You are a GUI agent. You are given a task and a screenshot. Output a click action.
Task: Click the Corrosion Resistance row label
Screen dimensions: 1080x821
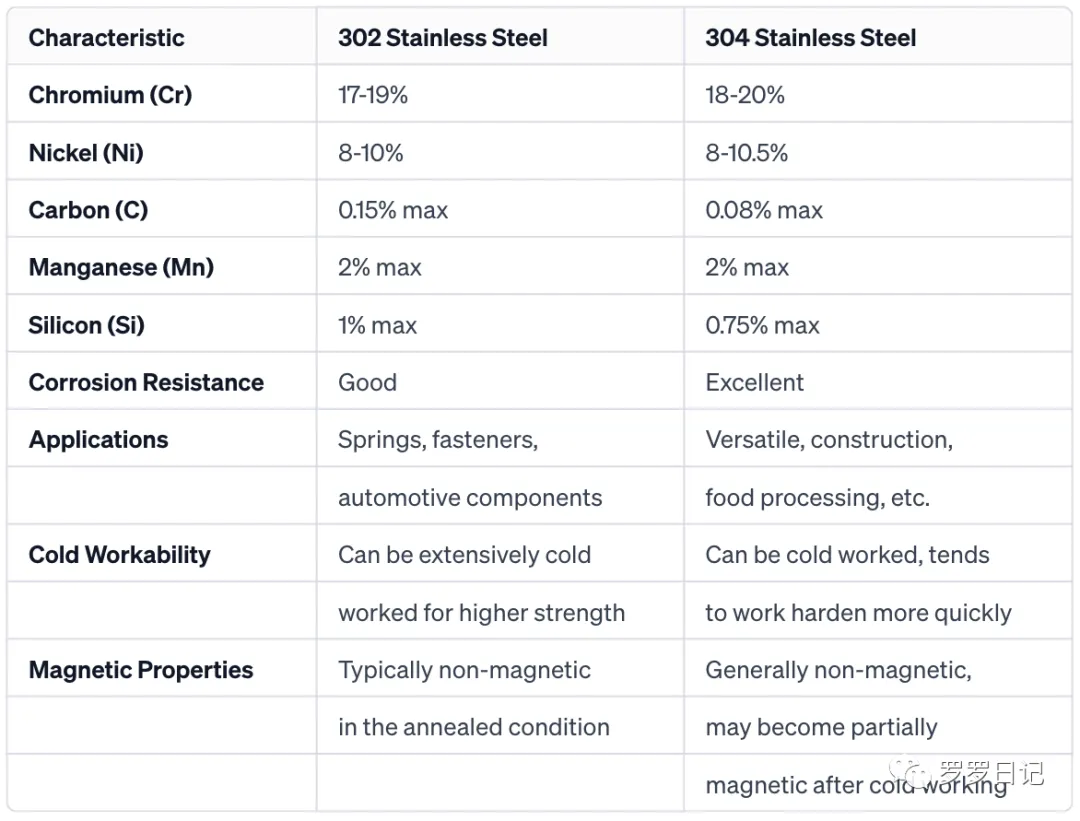pos(146,383)
